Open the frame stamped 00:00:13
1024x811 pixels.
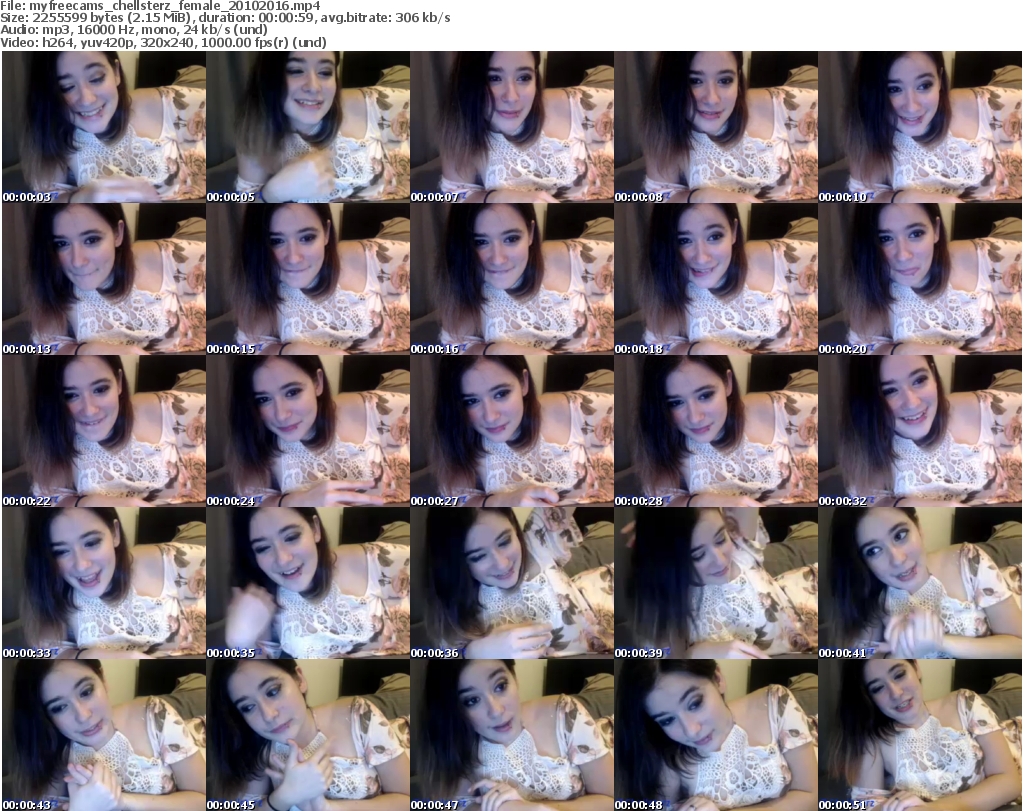tap(104, 279)
